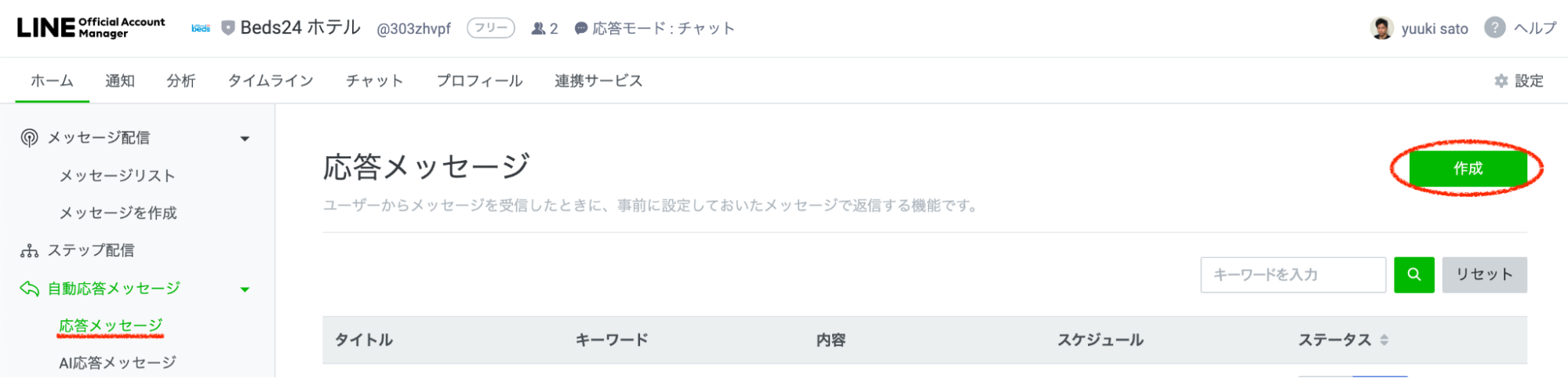Collapse the メッセージ配信 section arrow
1568x378 pixels.
tap(245, 139)
